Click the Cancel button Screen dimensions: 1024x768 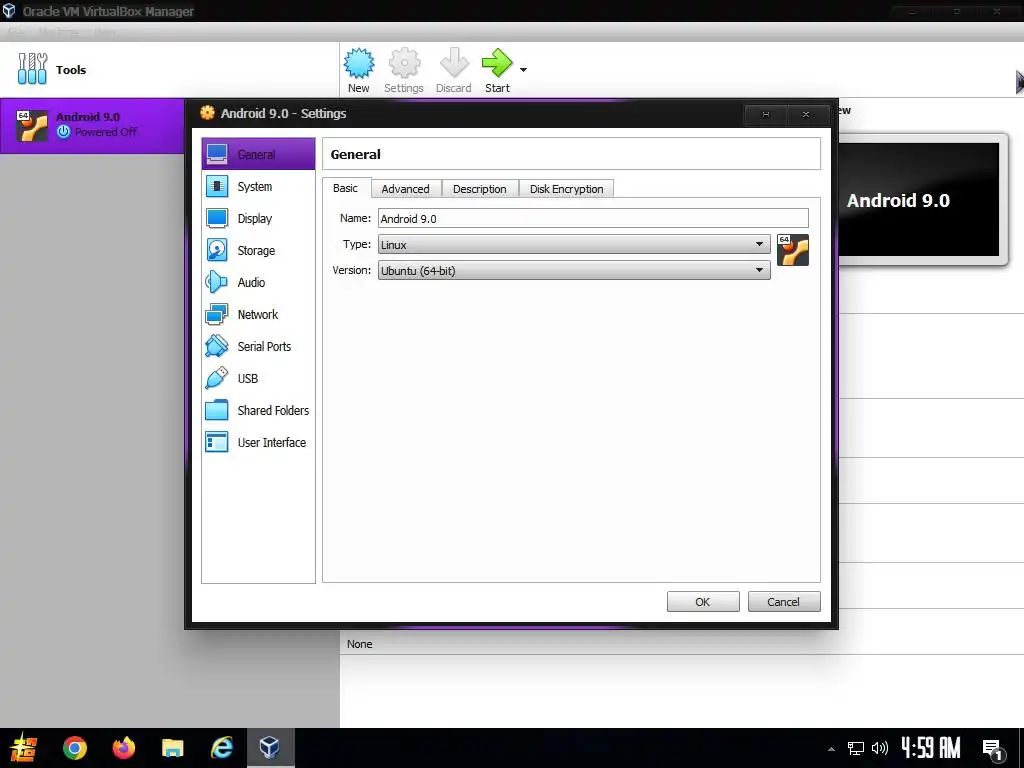[783, 601]
